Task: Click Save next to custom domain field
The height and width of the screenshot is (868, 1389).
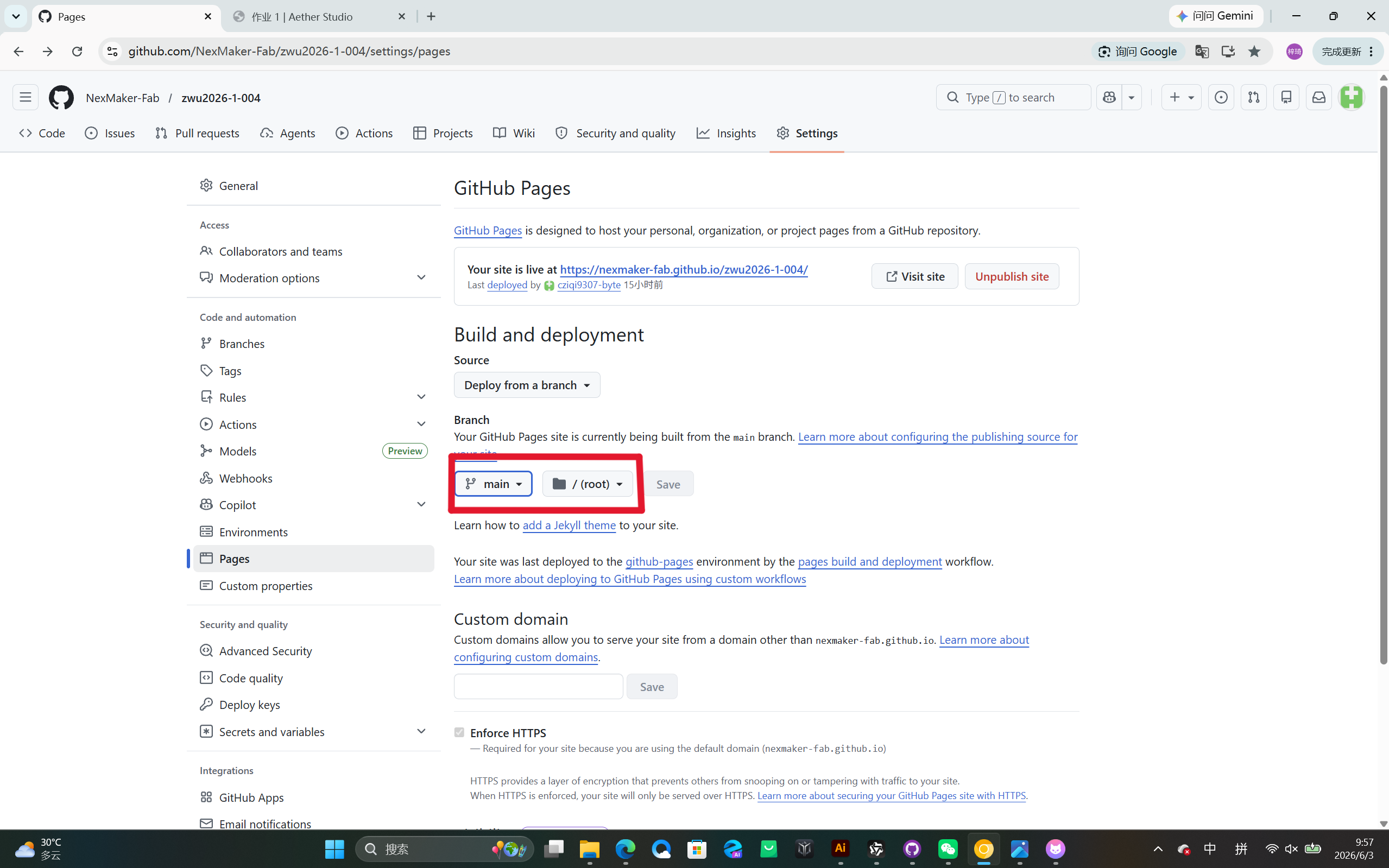Action: point(652,686)
